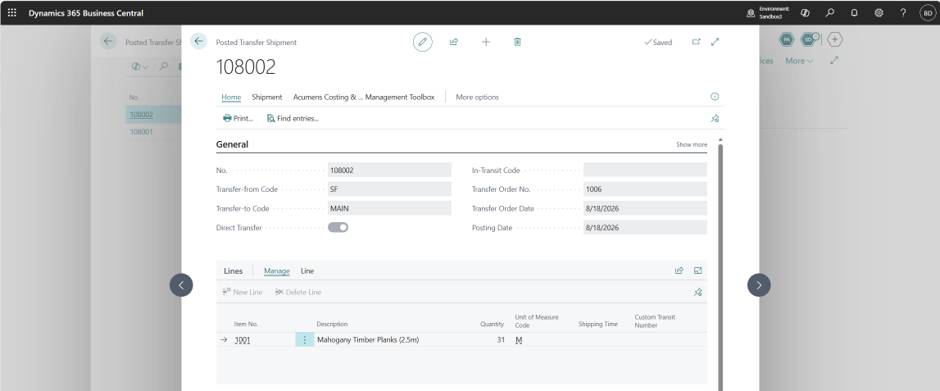The image size is (940, 391).
Task: Expand card to full width
Action: tap(715, 42)
